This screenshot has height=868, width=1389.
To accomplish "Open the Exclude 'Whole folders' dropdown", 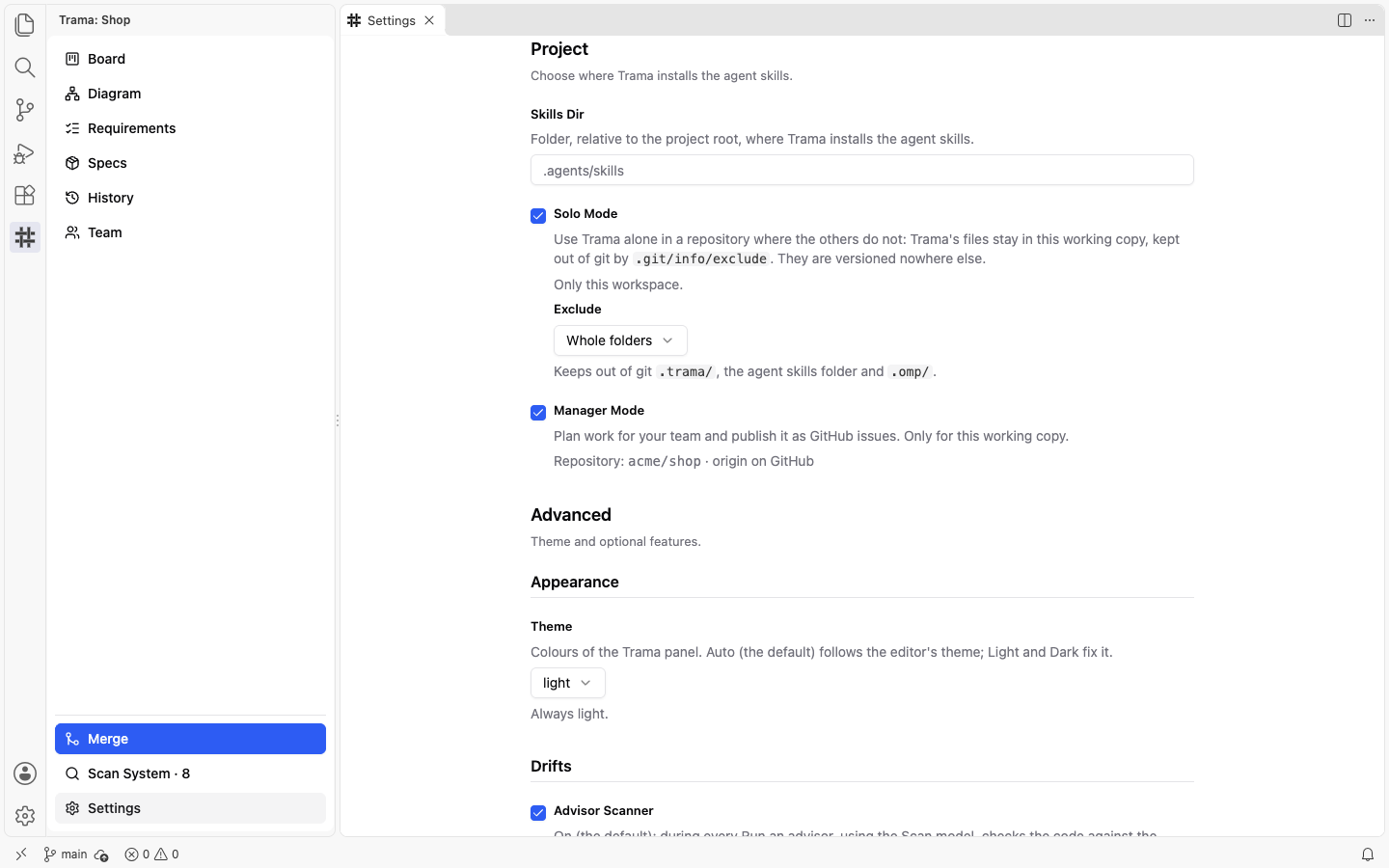I will click(620, 340).
